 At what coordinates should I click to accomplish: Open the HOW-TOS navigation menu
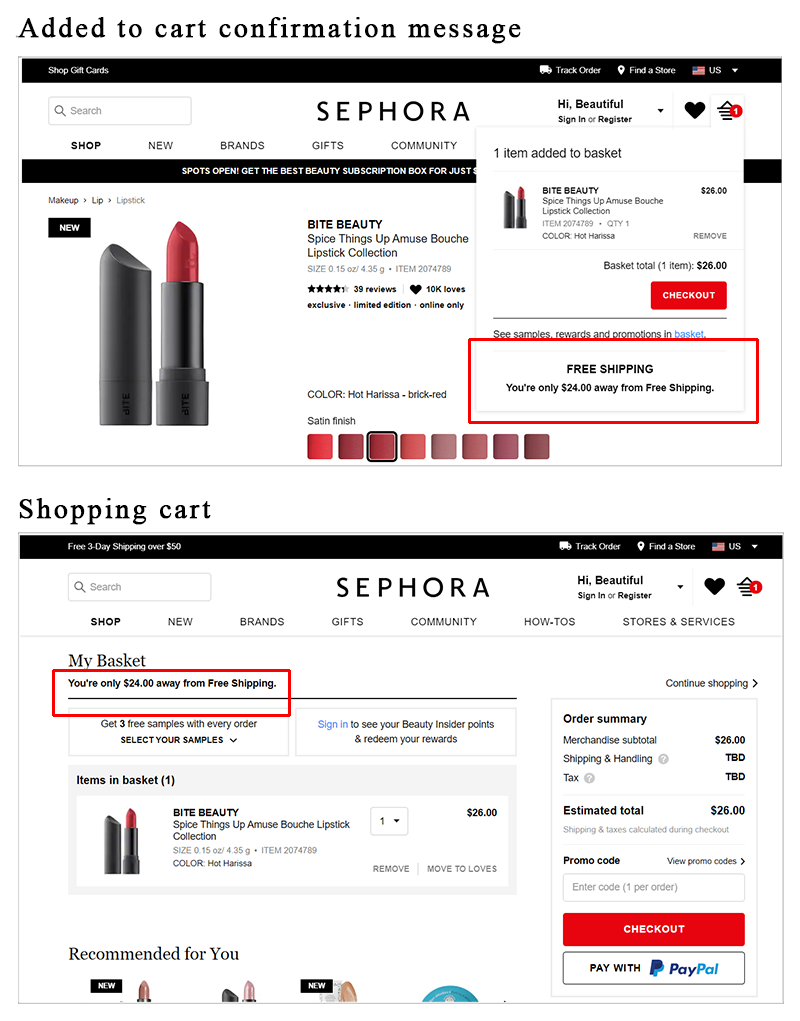coord(549,622)
